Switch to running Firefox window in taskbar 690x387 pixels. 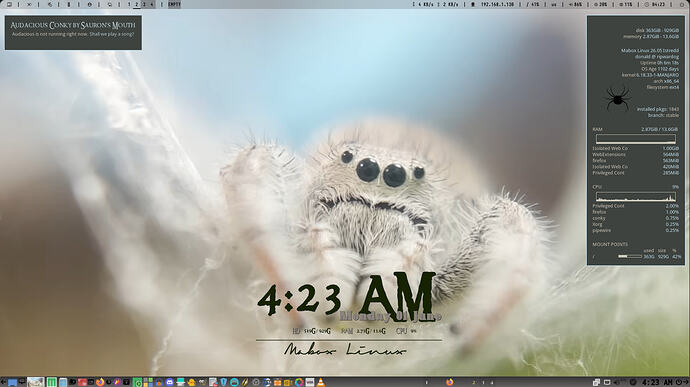pos(449,382)
